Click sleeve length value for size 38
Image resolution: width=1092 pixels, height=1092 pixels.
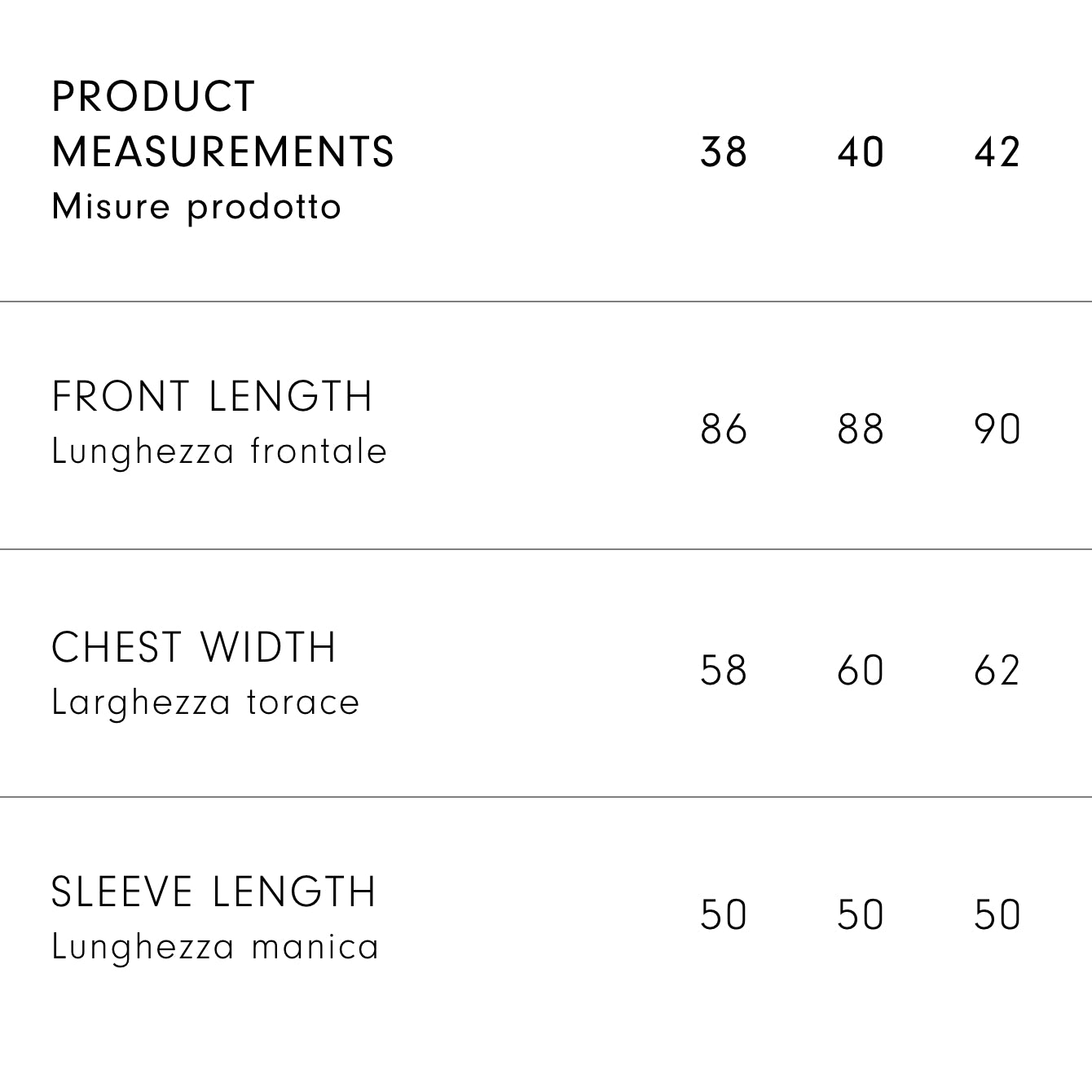coord(724,914)
